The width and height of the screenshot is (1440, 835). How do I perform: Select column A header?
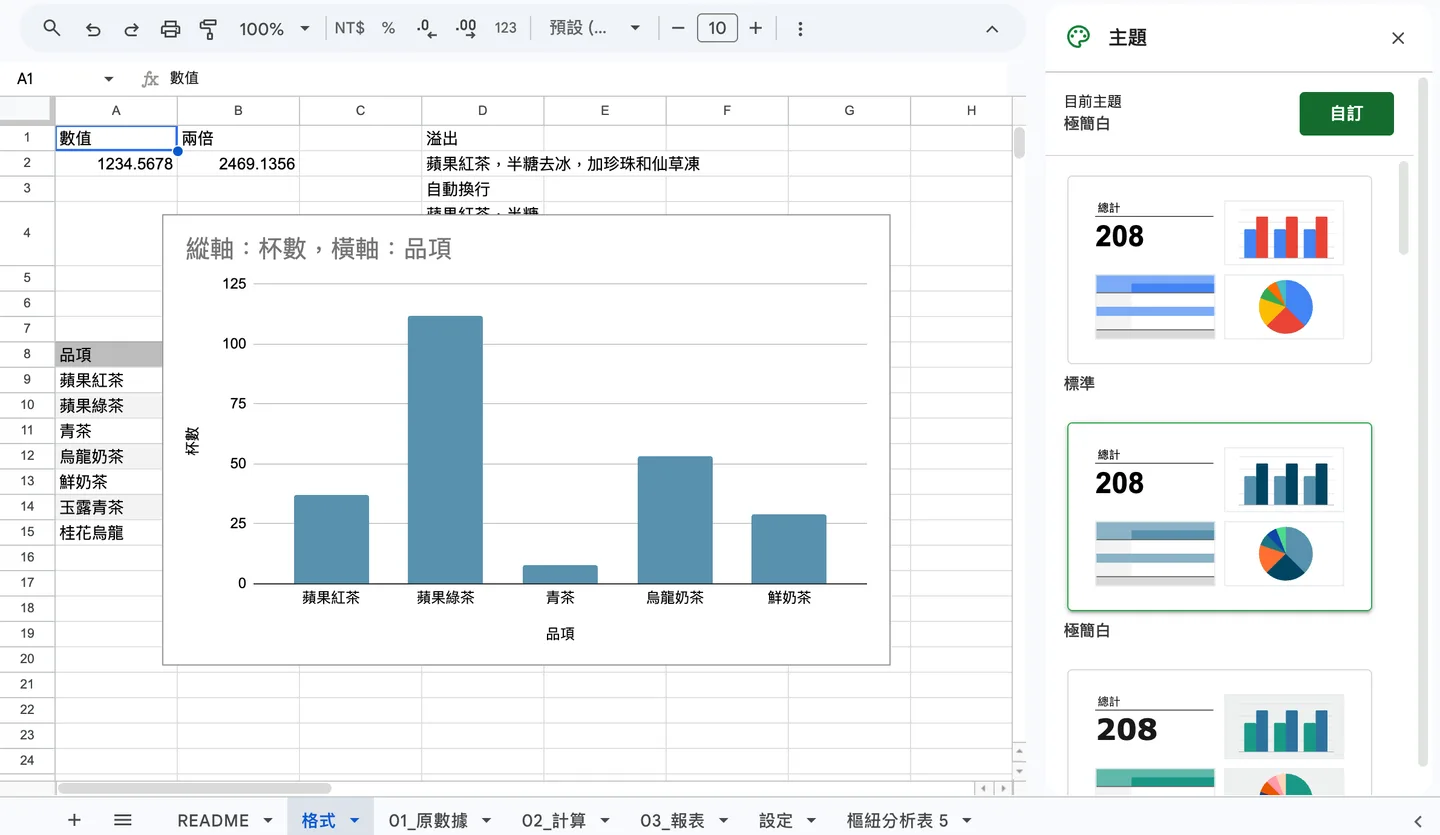116,110
